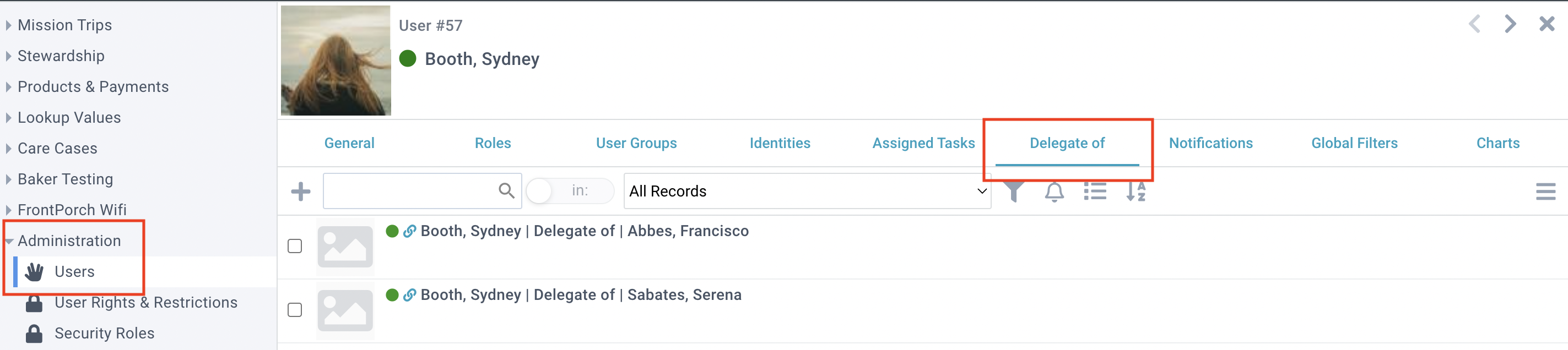Go to next record arrow

click(x=1510, y=24)
